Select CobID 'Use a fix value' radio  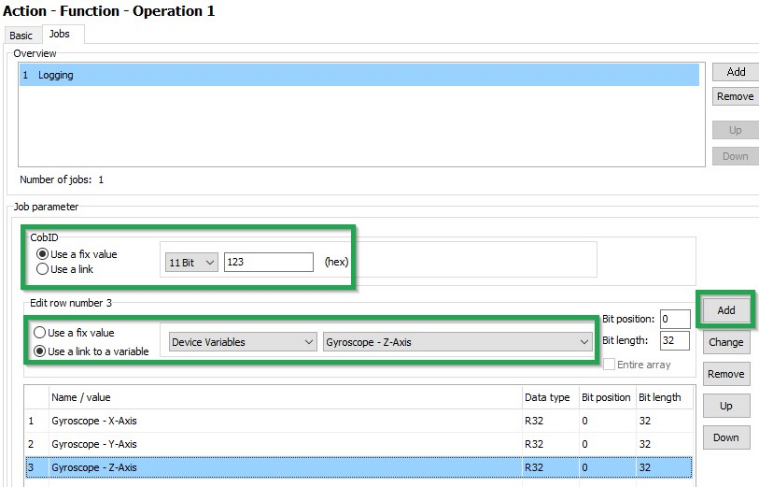[42, 254]
